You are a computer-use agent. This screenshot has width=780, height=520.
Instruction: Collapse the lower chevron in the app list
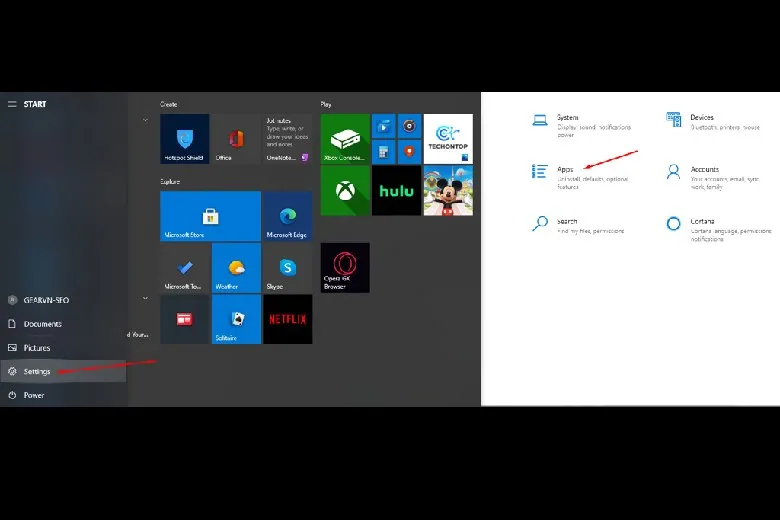point(145,298)
